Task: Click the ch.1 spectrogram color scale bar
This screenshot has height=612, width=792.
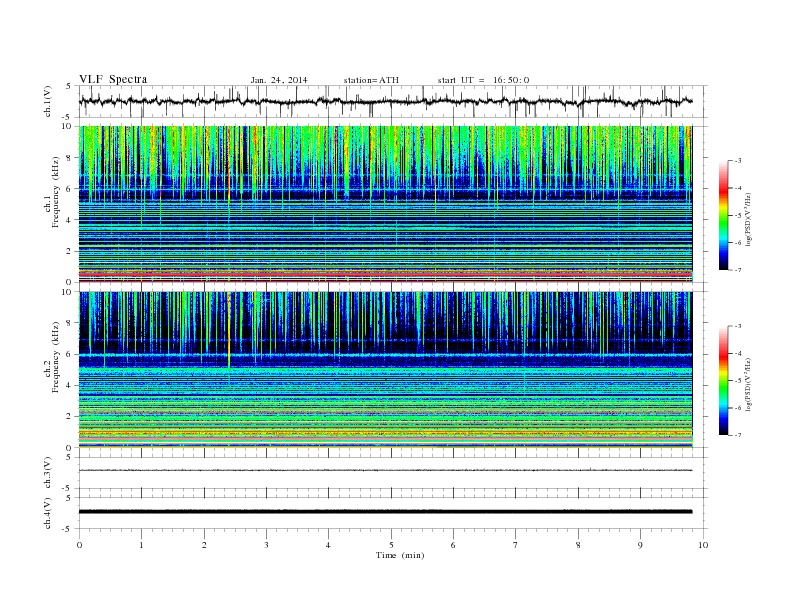Action: [724, 215]
